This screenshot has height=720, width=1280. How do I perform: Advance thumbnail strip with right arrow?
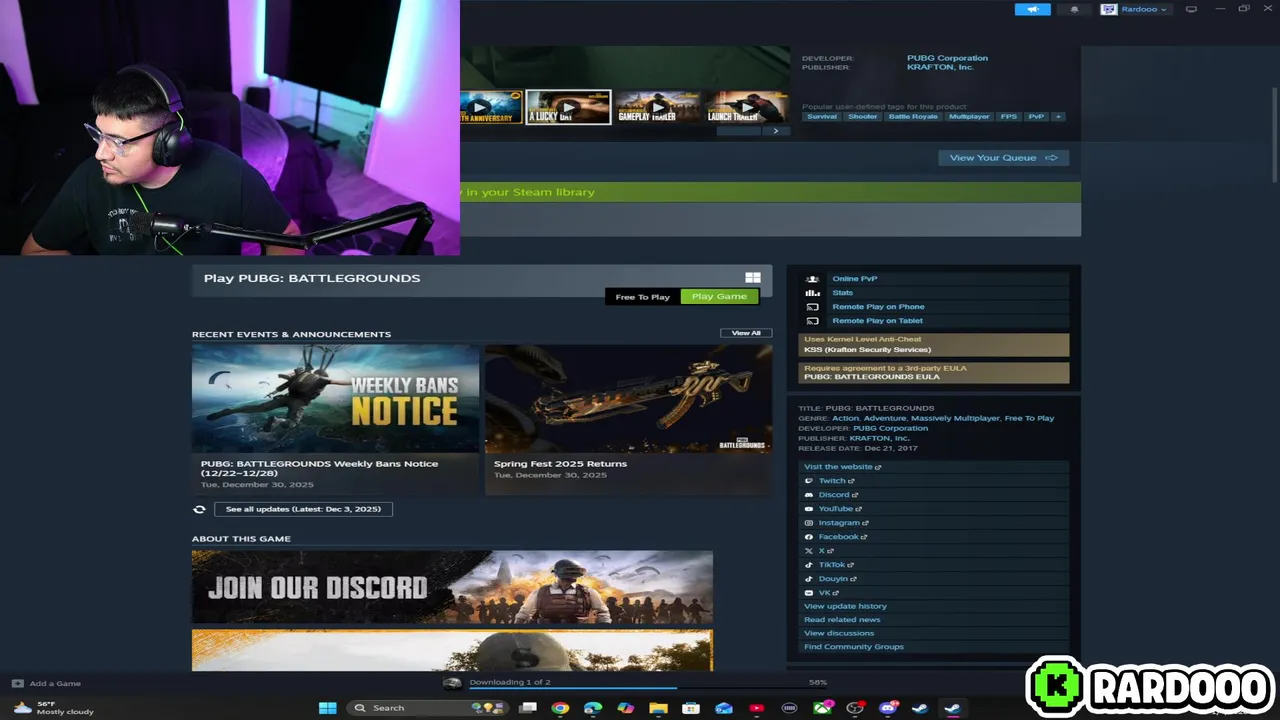[x=775, y=131]
